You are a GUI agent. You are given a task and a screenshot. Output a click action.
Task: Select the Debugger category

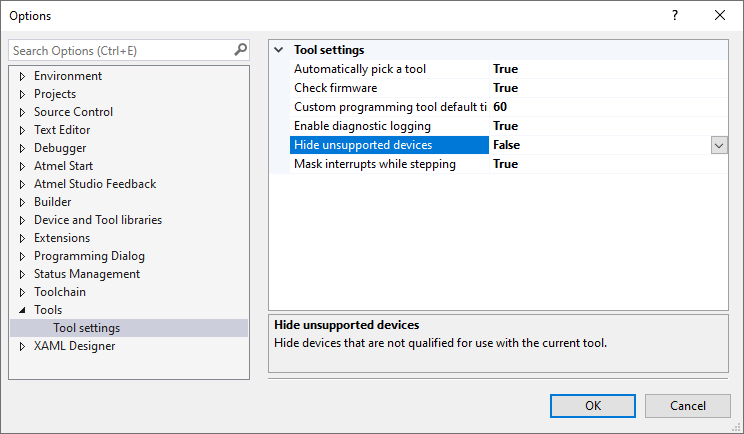60,148
